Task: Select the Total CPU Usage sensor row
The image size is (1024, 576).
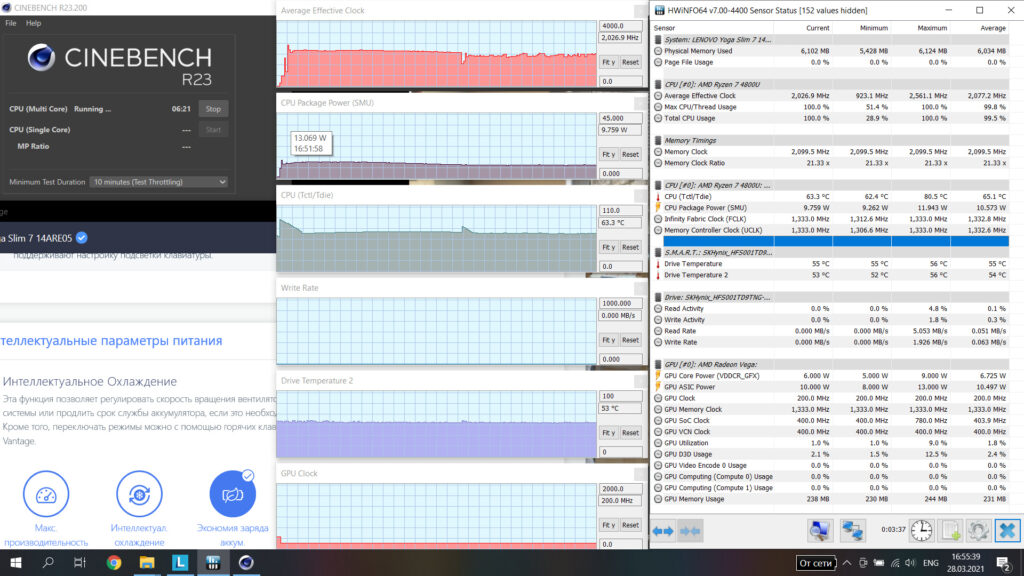Action: 831,118
